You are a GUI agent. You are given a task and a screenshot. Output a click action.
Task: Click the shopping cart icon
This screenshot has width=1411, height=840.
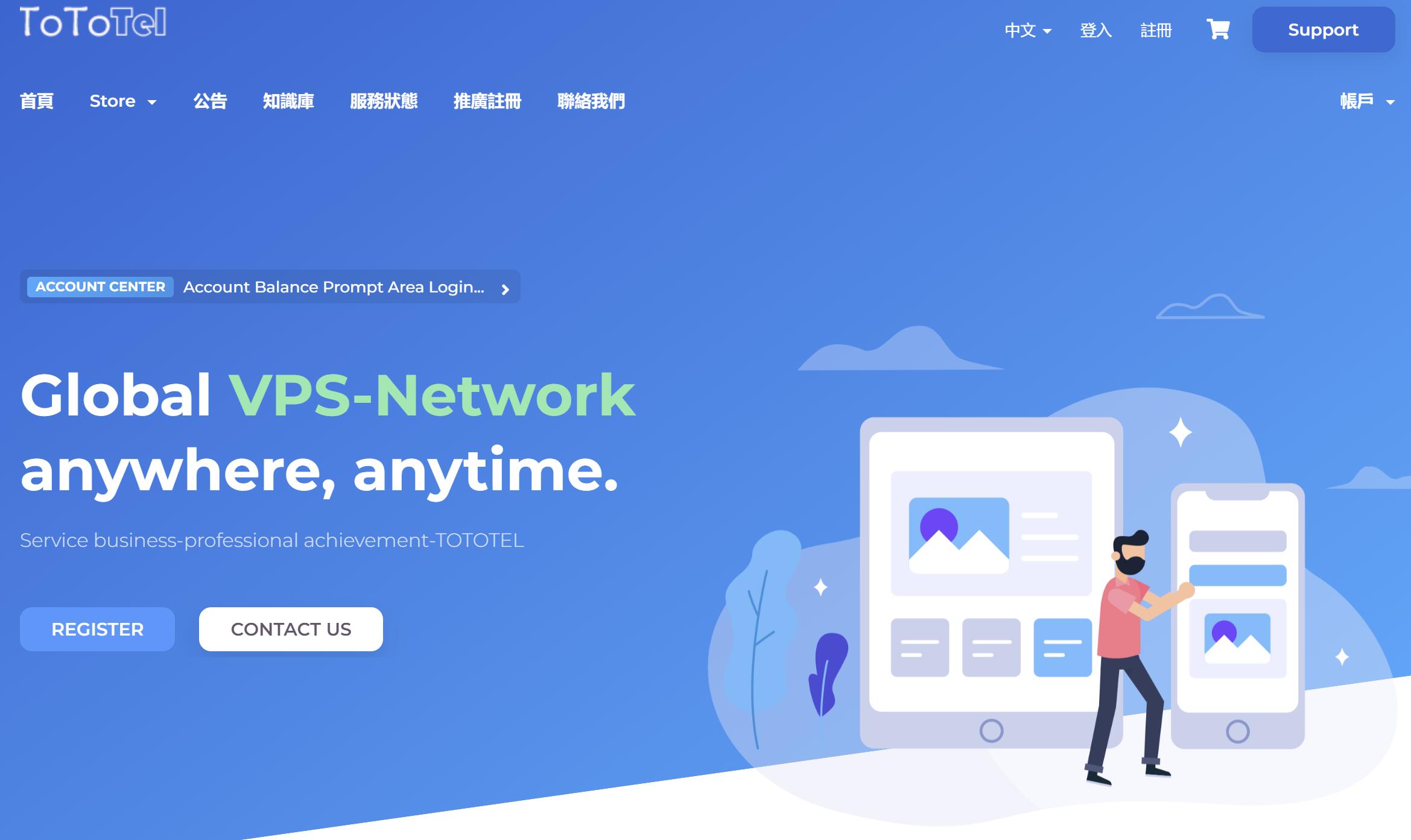click(1217, 30)
